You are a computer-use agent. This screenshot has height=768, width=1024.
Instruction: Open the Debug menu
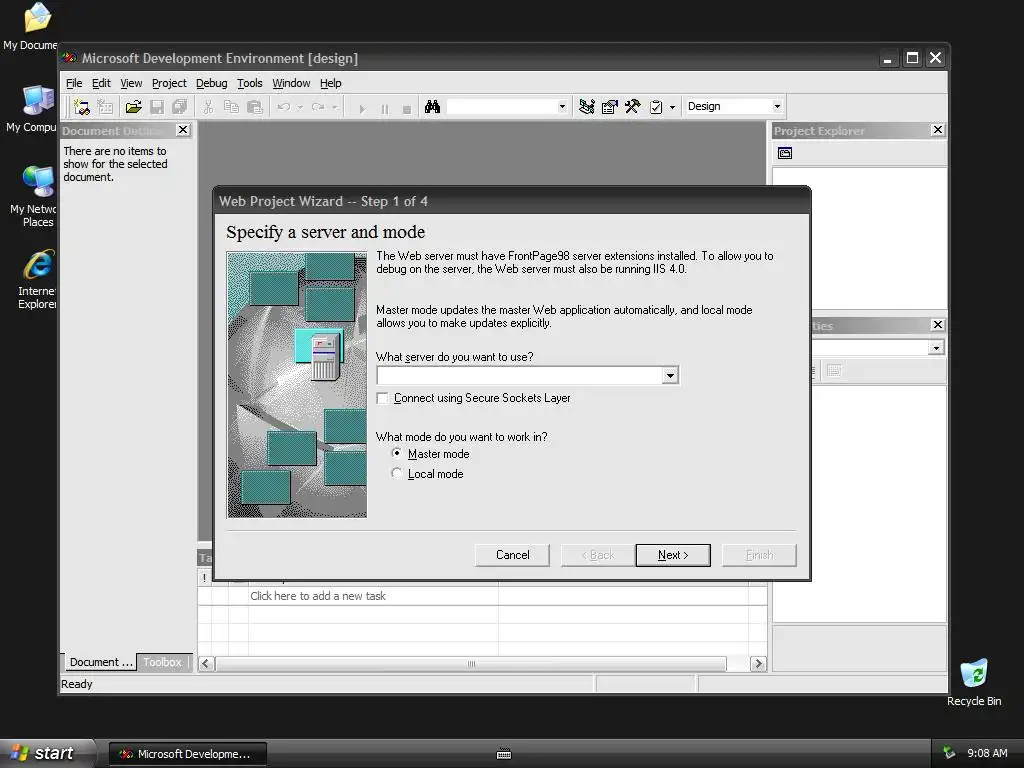(x=212, y=83)
